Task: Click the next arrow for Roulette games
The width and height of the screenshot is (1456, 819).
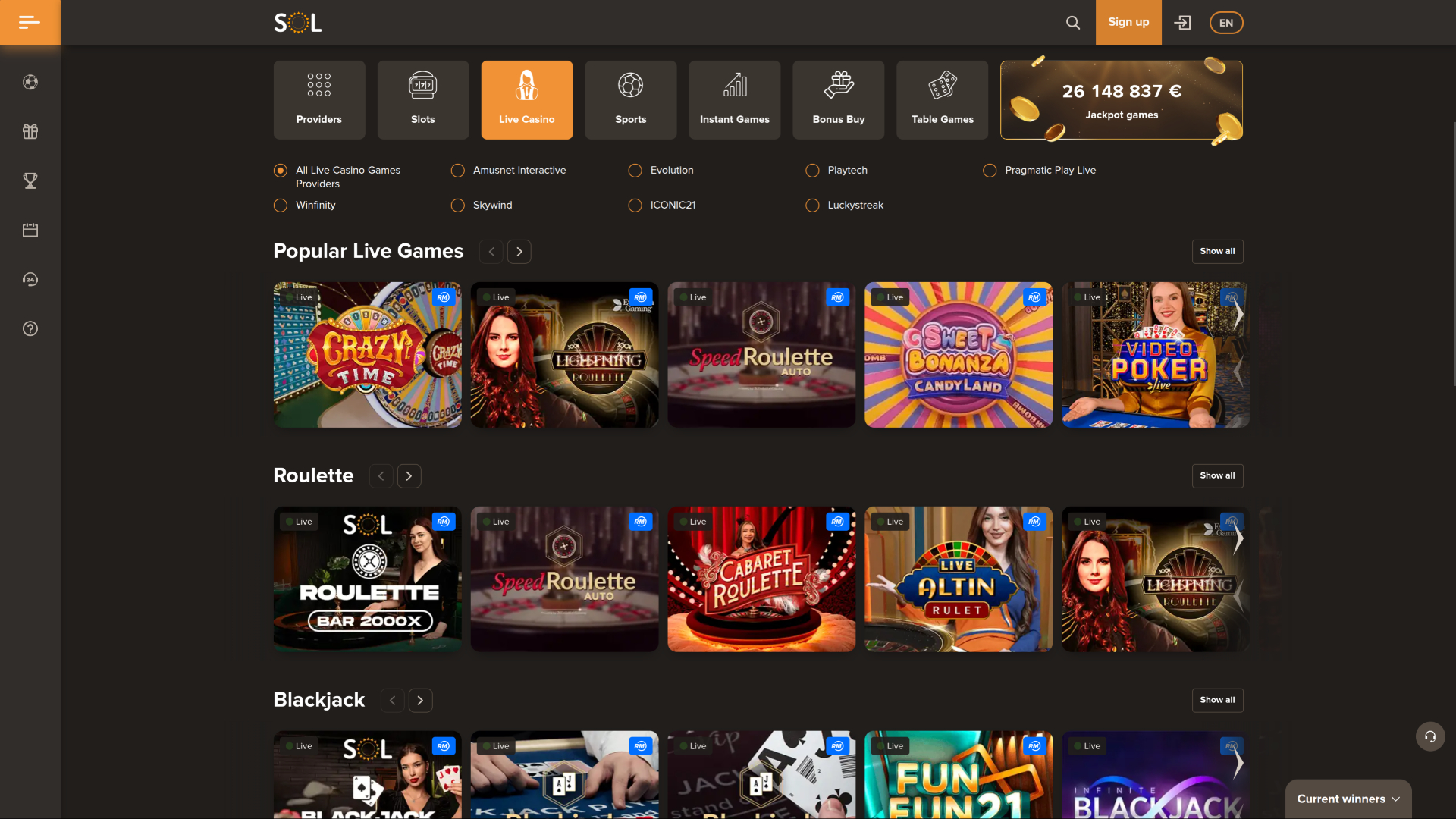Action: (409, 475)
